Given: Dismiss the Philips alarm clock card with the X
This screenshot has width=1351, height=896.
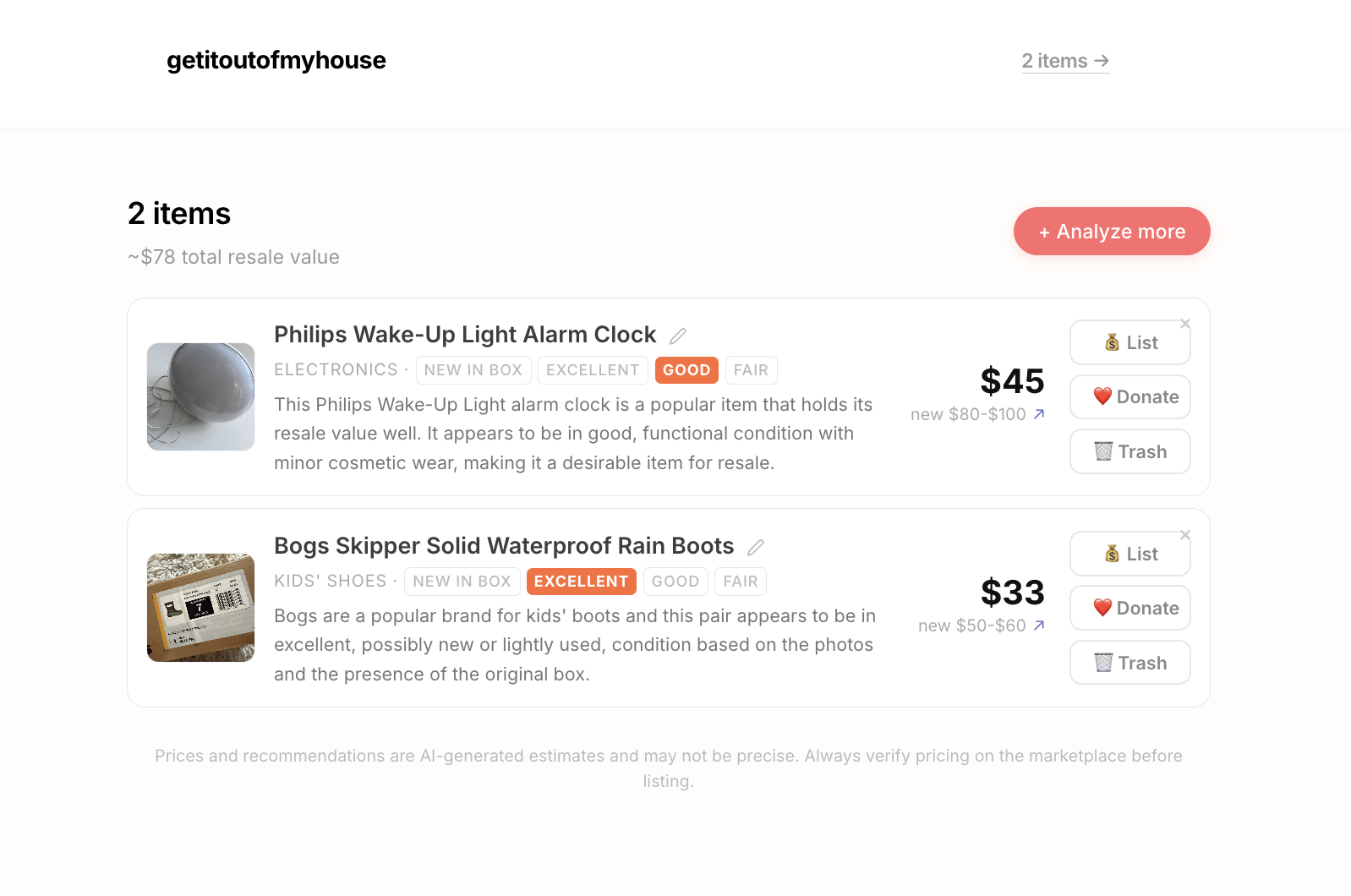Looking at the screenshot, I should click(x=1185, y=323).
